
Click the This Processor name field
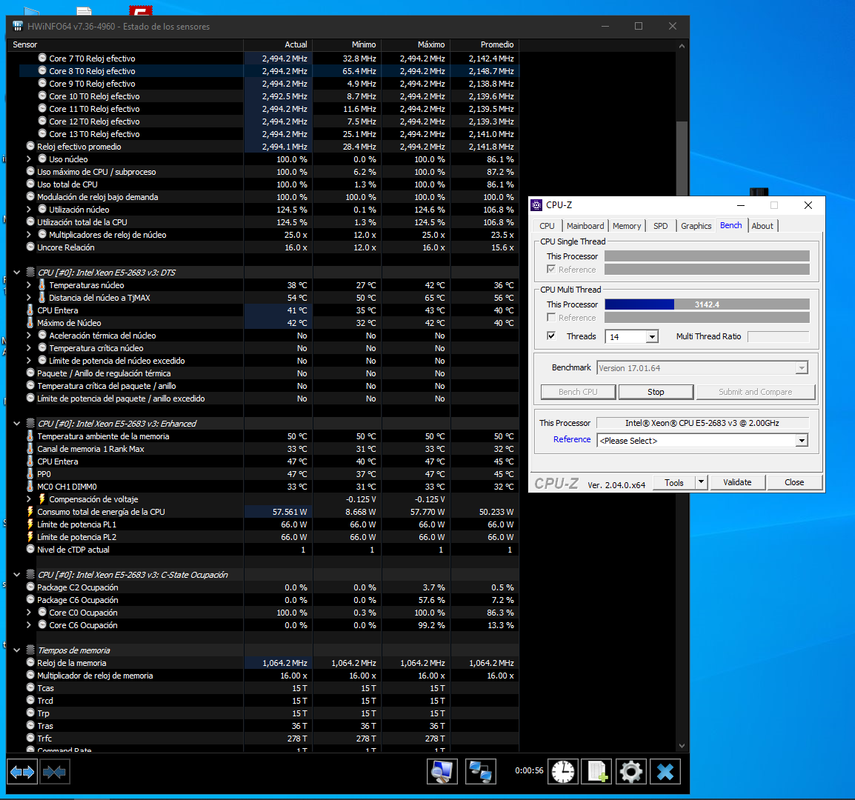pos(702,423)
